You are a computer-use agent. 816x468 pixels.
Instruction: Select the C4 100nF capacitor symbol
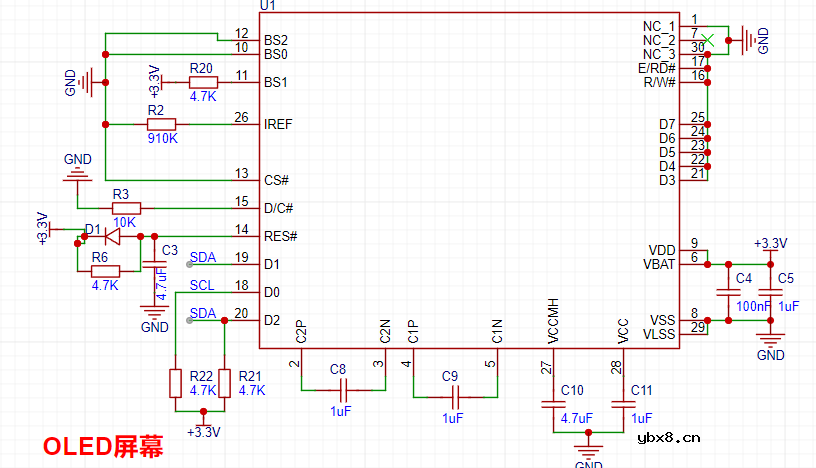727,292
